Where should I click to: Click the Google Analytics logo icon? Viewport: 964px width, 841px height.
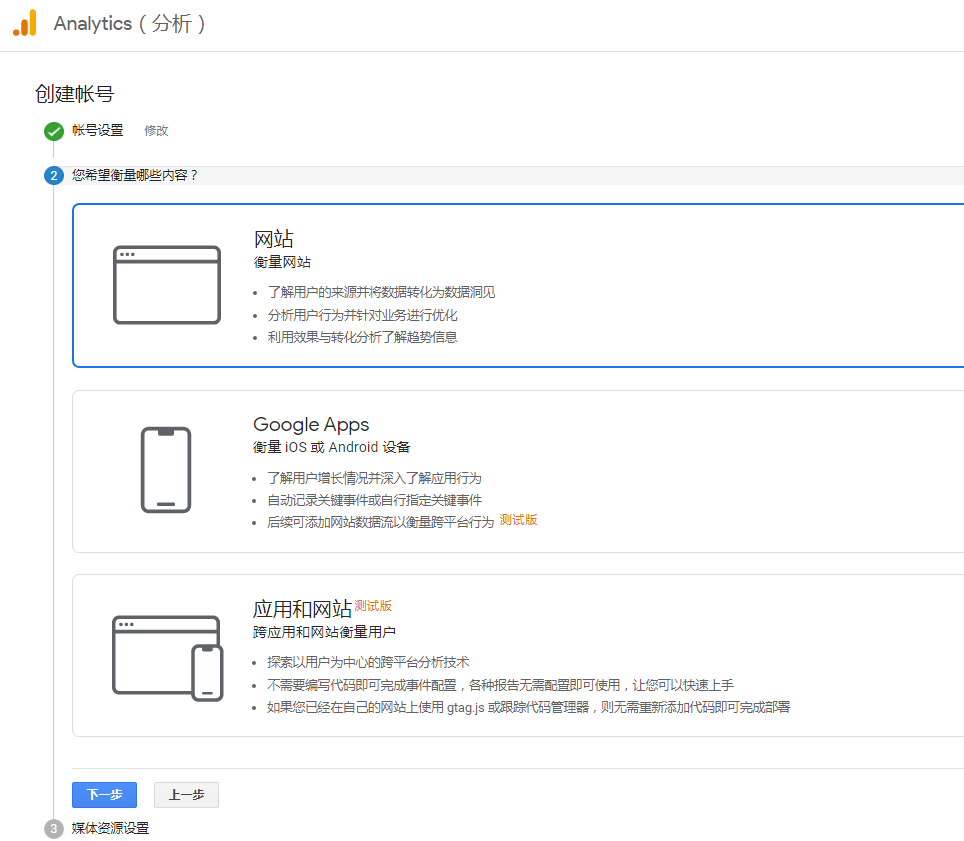[25, 23]
